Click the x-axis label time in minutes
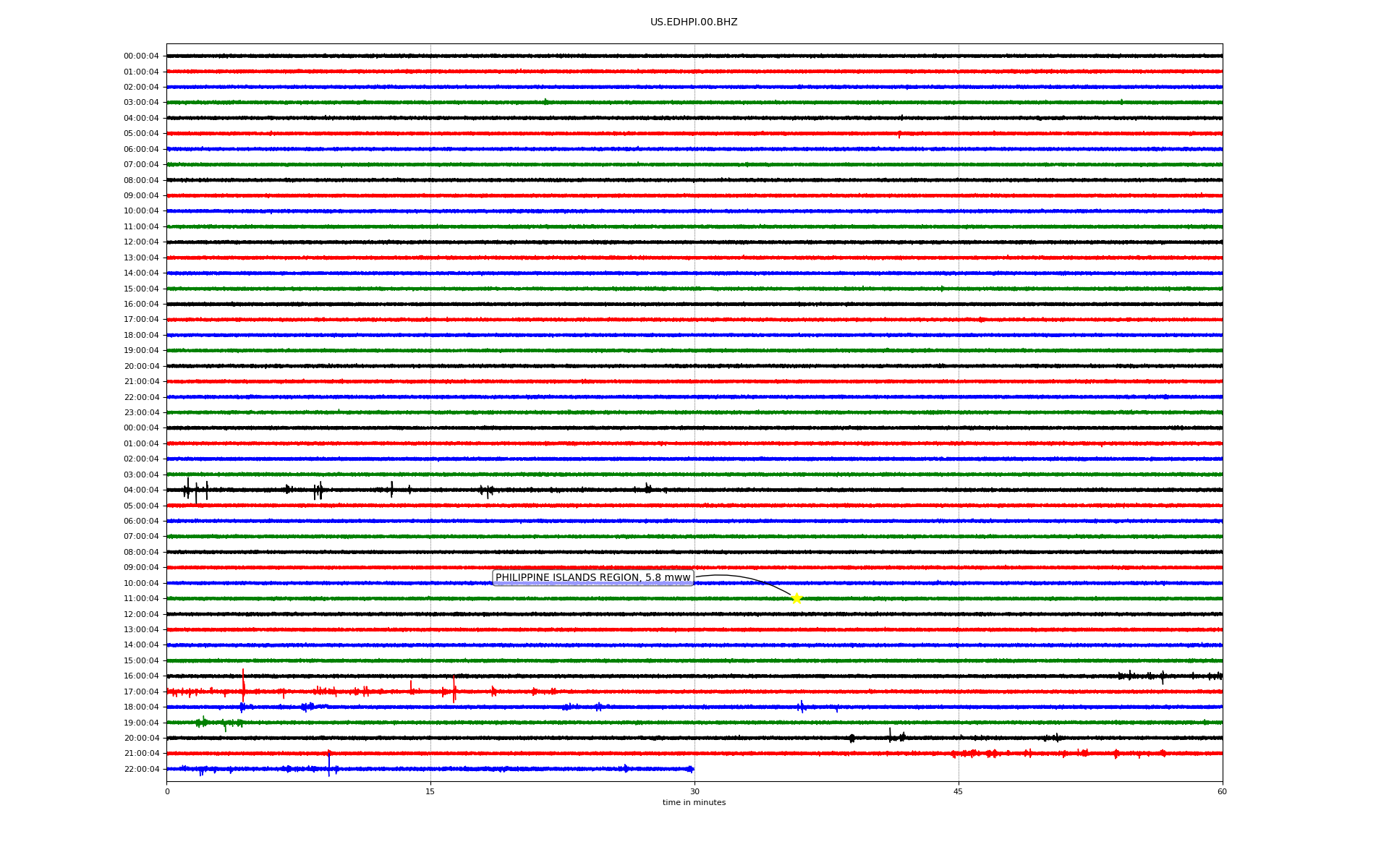The width and height of the screenshot is (1389, 868). (693, 802)
